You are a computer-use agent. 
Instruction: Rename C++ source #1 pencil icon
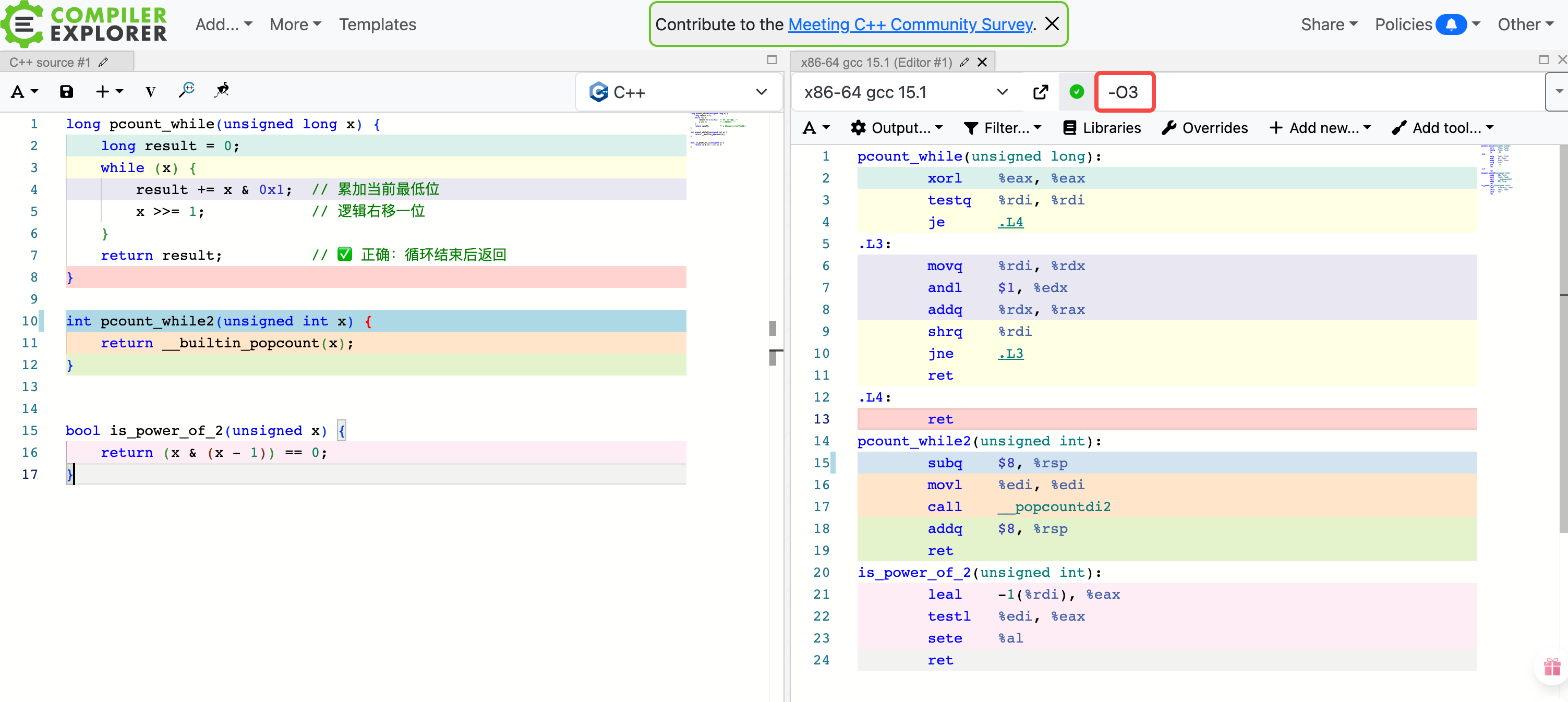(x=103, y=62)
